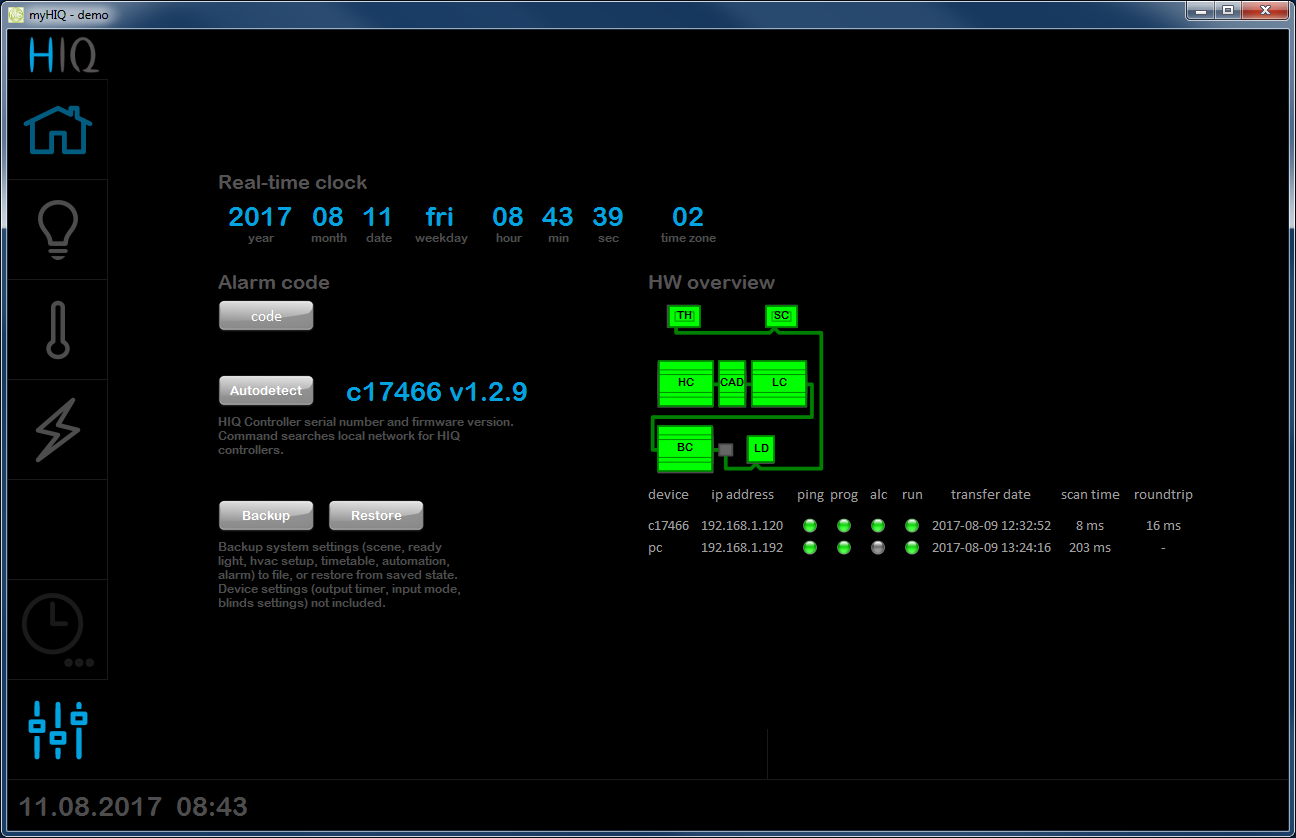Viewport: 1296px width, 838px height.
Task: Click the HC hardware block
Action: pos(685,383)
